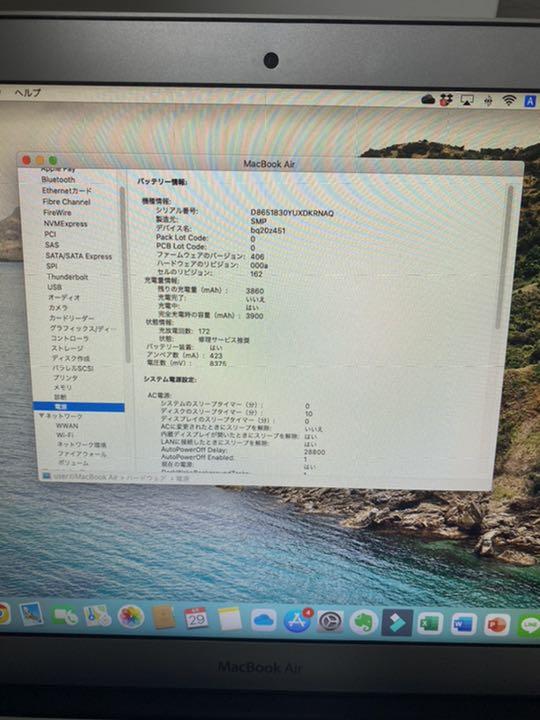
Task: Select PCI in the sidebar
Action: click(50, 234)
